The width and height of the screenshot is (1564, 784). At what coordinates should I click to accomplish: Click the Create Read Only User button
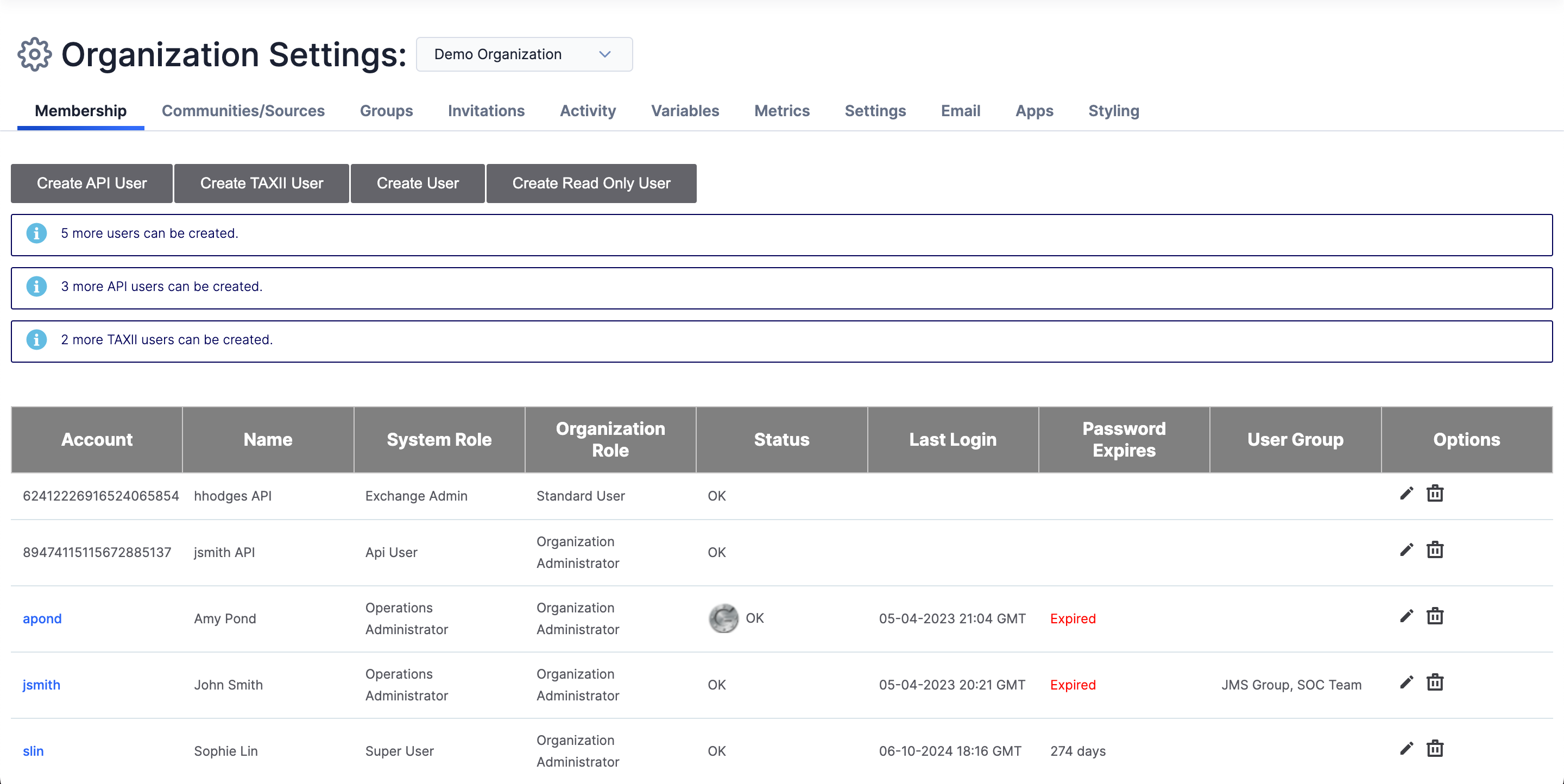[591, 184]
